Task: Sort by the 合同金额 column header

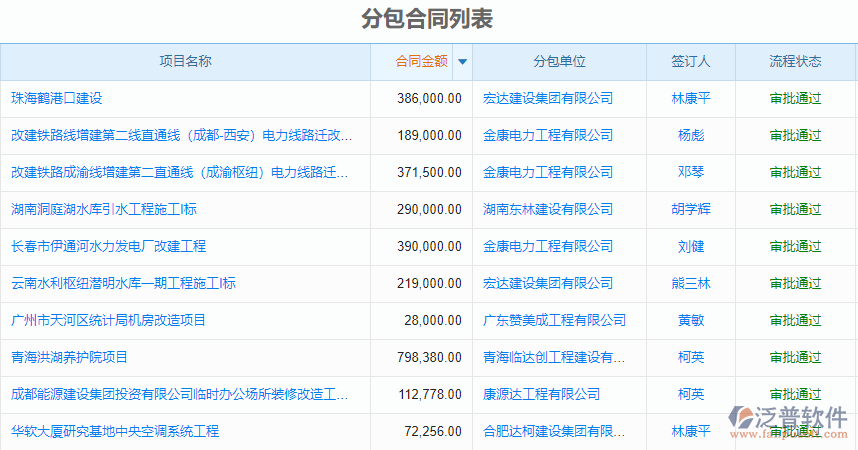Action: pyautogui.click(x=421, y=61)
